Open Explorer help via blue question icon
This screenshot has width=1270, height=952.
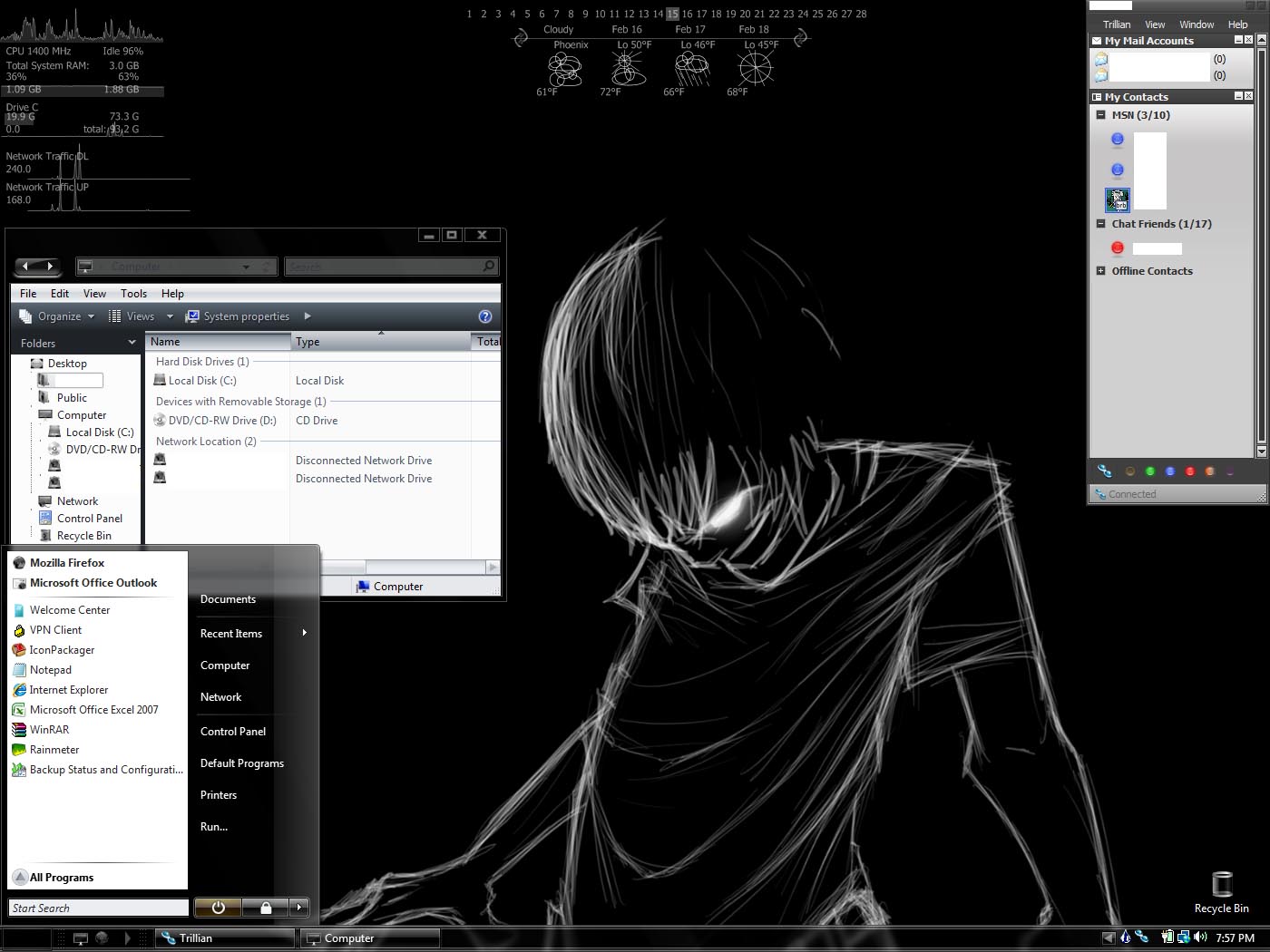coord(485,316)
